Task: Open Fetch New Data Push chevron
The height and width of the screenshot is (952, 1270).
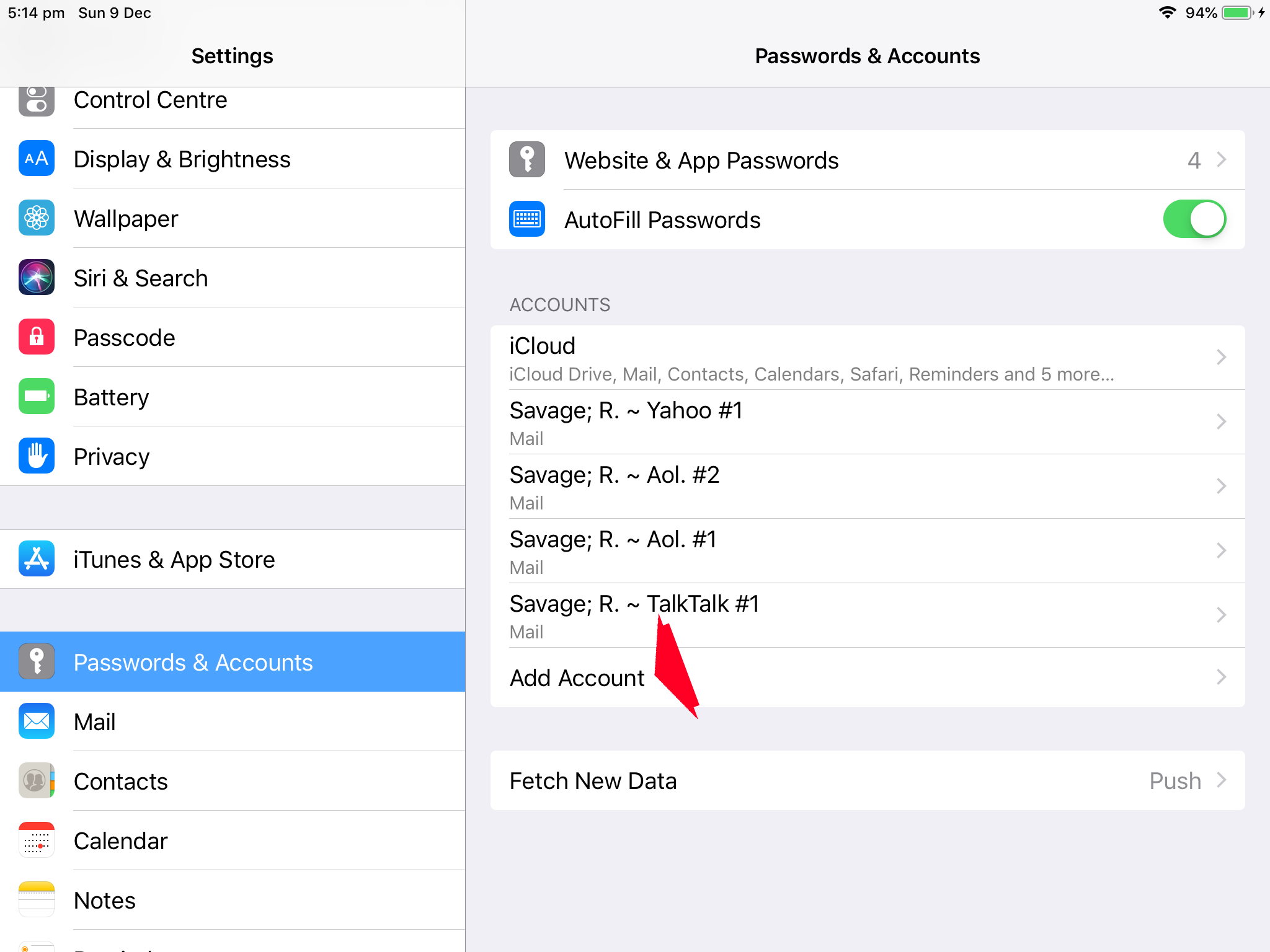Action: [x=1220, y=780]
